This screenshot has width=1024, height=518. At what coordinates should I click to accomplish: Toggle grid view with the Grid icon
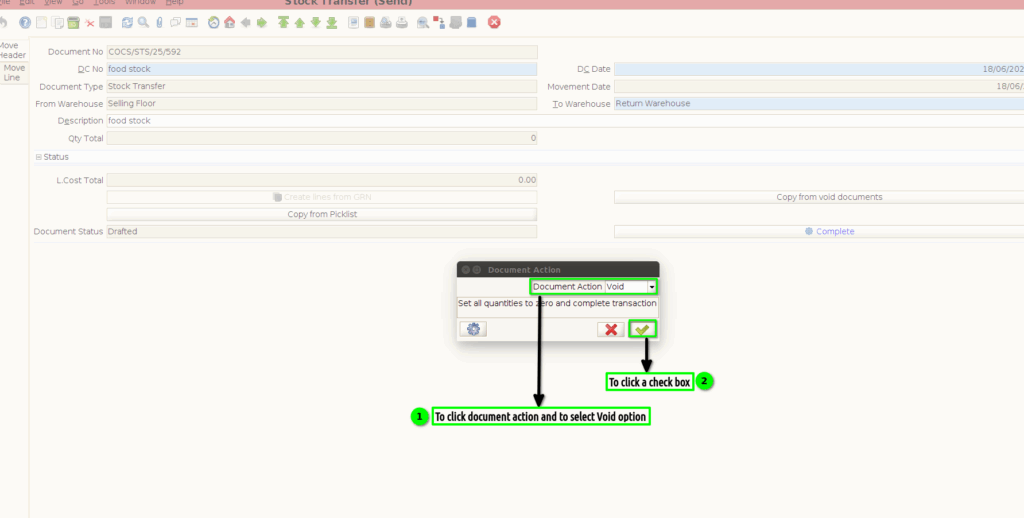click(191, 23)
